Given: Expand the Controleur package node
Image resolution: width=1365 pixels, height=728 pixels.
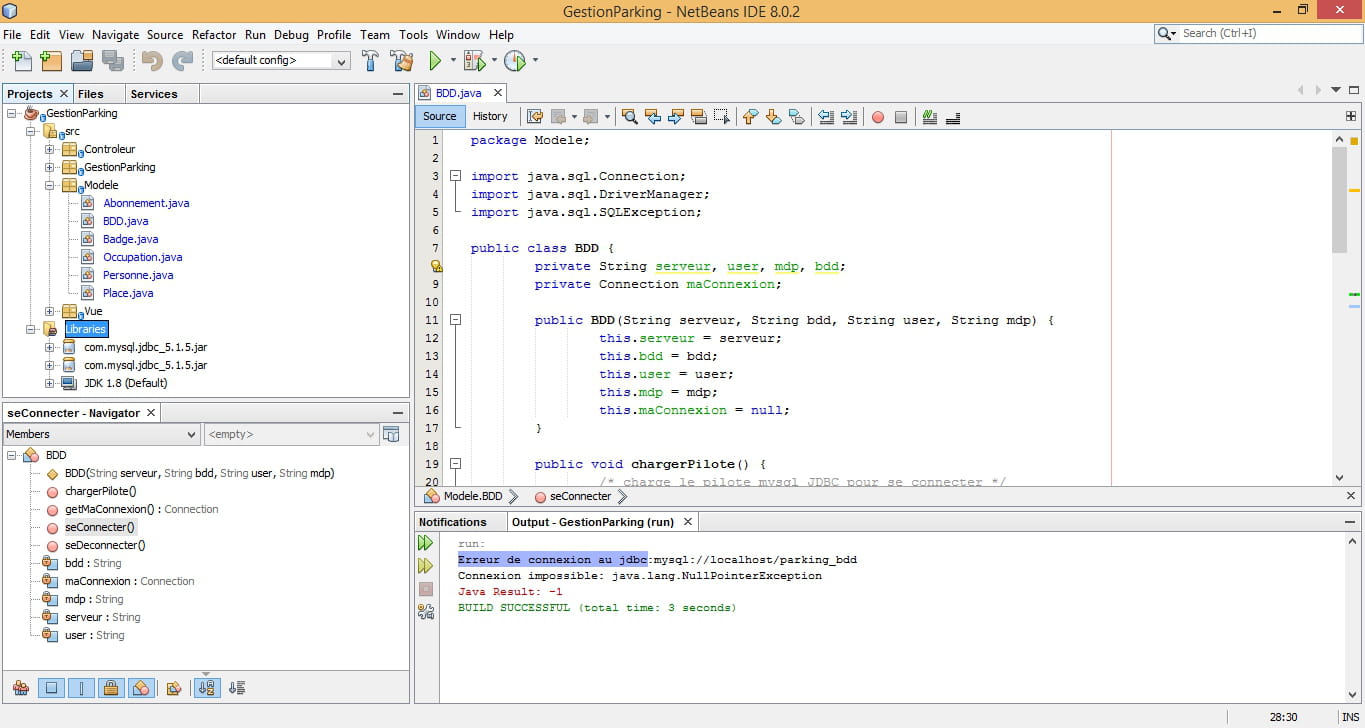Looking at the screenshot, I should coord(49,150).
